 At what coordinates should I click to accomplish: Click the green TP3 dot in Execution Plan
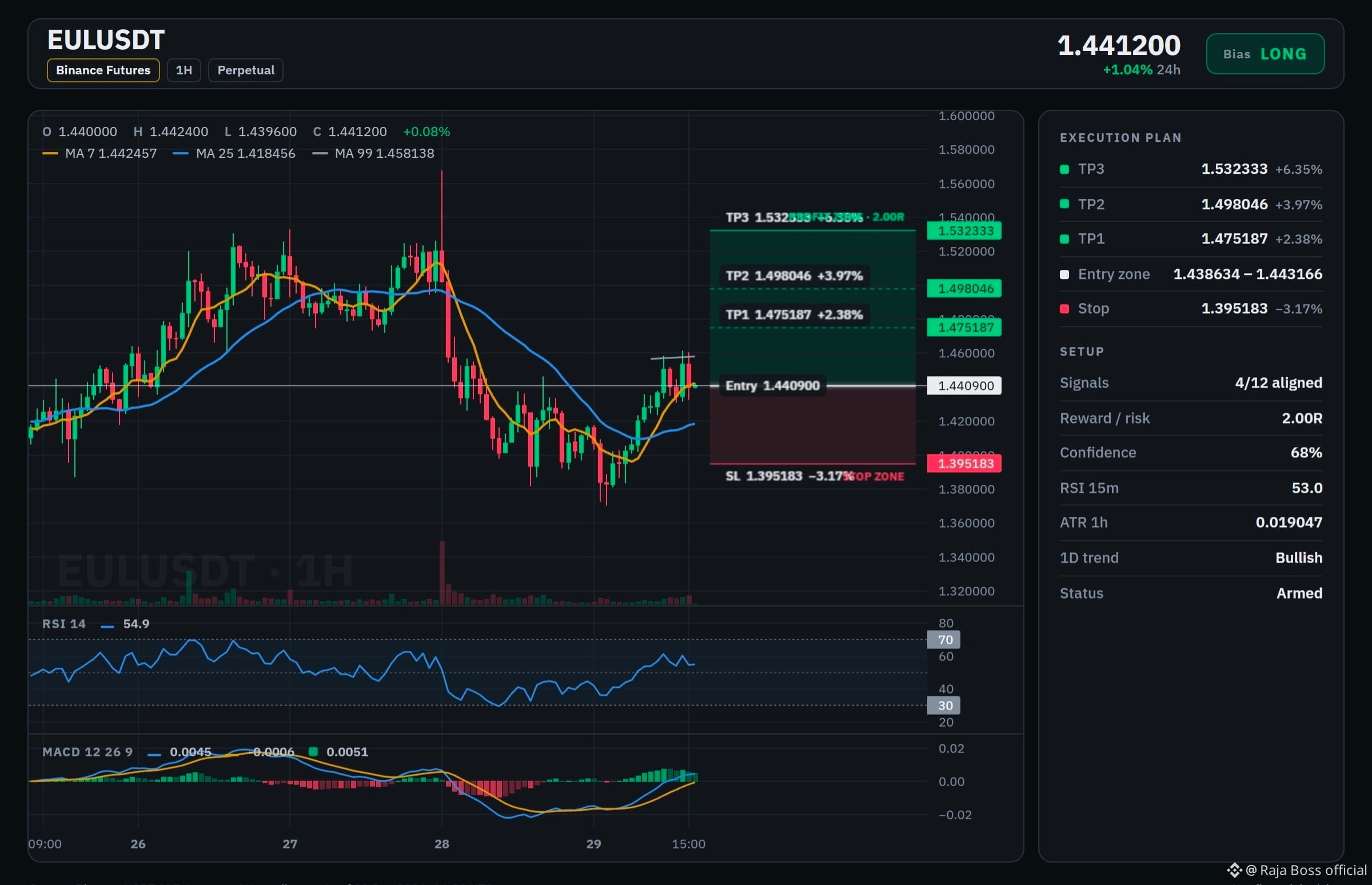click(x=1064, y=169)
